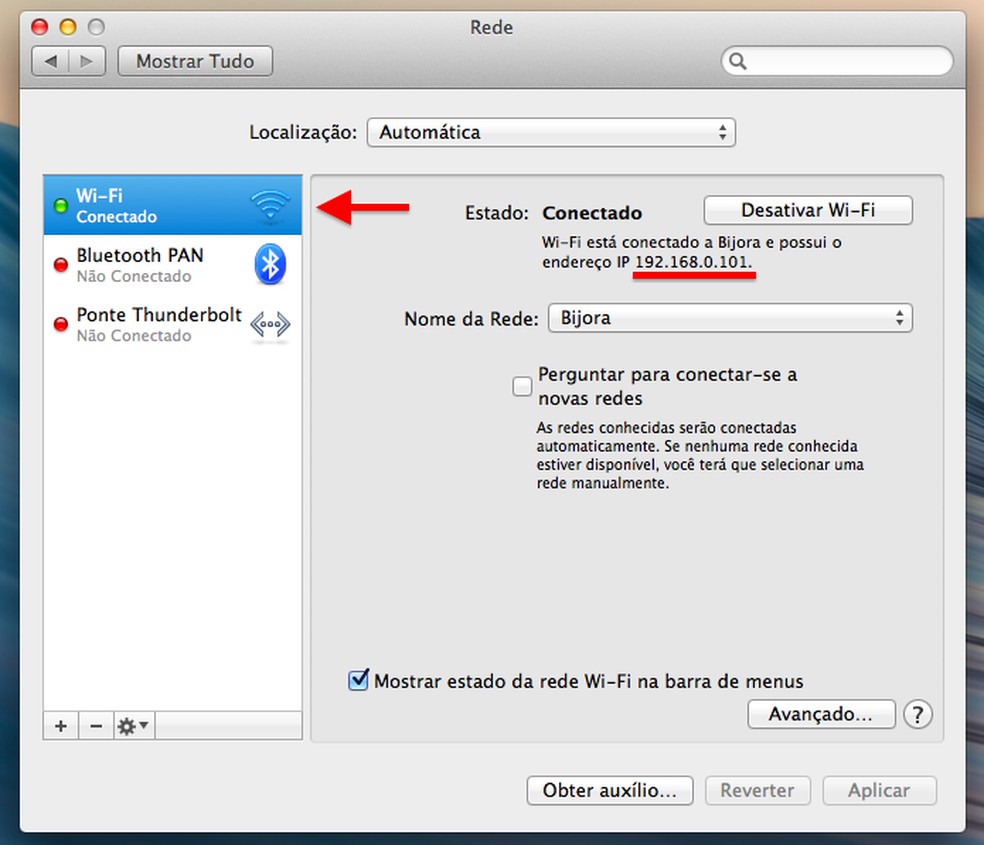Remove a service using the minus icon
This screenshot has height=845, width=984.
pyautogui.click(x=95, y=725)
